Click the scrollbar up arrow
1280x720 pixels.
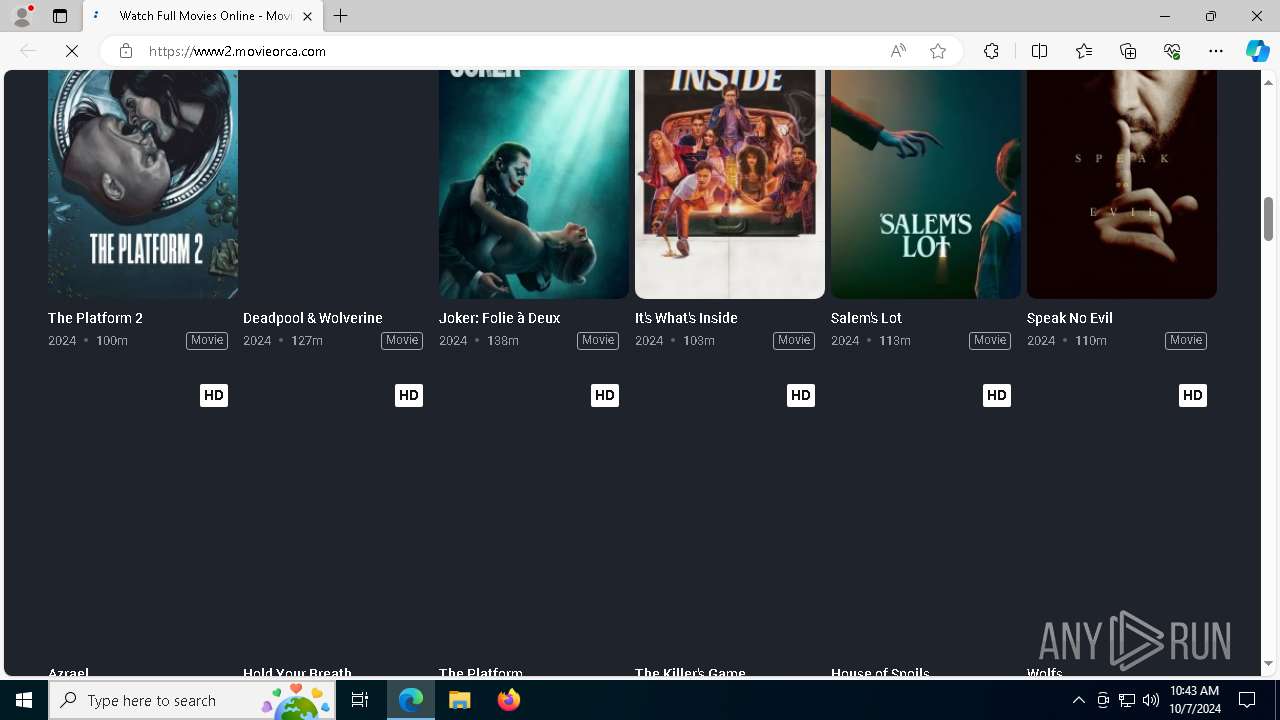tap(1268, 82)
